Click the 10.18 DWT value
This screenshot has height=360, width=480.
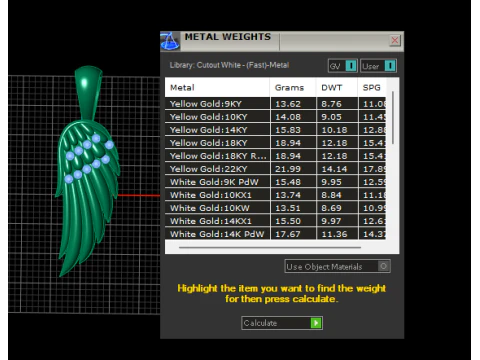(334, 130)
